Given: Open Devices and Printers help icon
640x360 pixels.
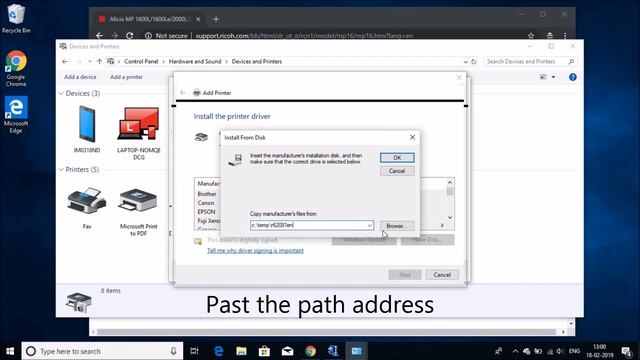Looking at the screenshot, I should pyautogui.click(x=573, y=77).
